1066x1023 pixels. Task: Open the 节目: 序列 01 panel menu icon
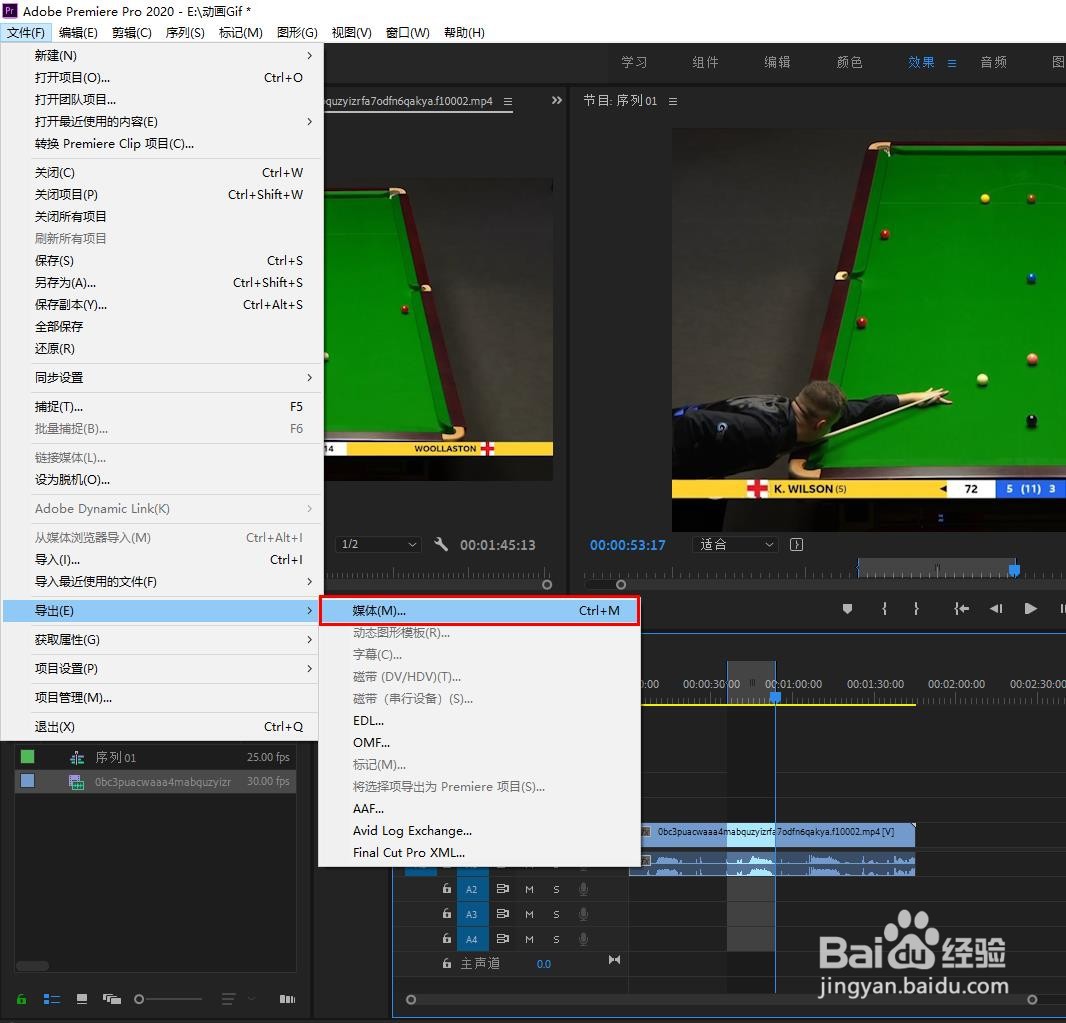click(x=672, y=101)
